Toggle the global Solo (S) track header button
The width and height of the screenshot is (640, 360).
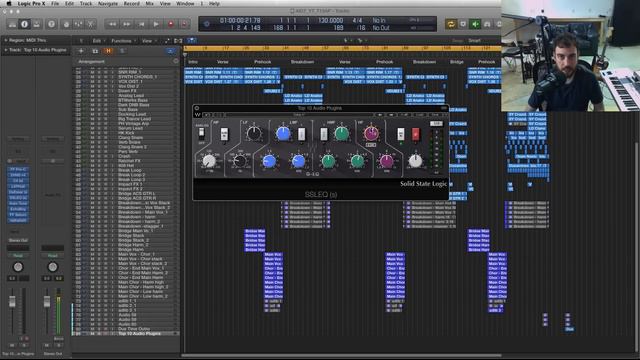click(x=122, y=51)
